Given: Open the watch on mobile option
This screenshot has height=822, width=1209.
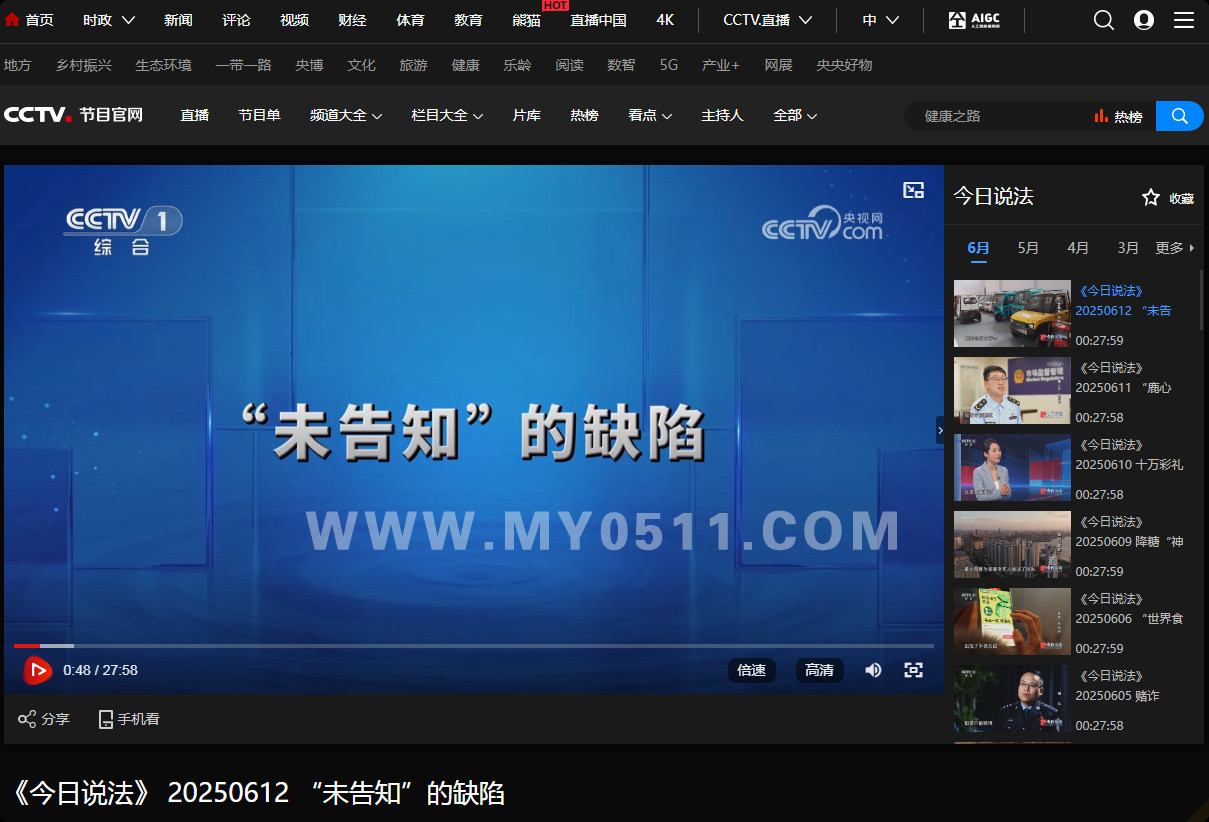Looking at the screenshot, I should point(106,719).
